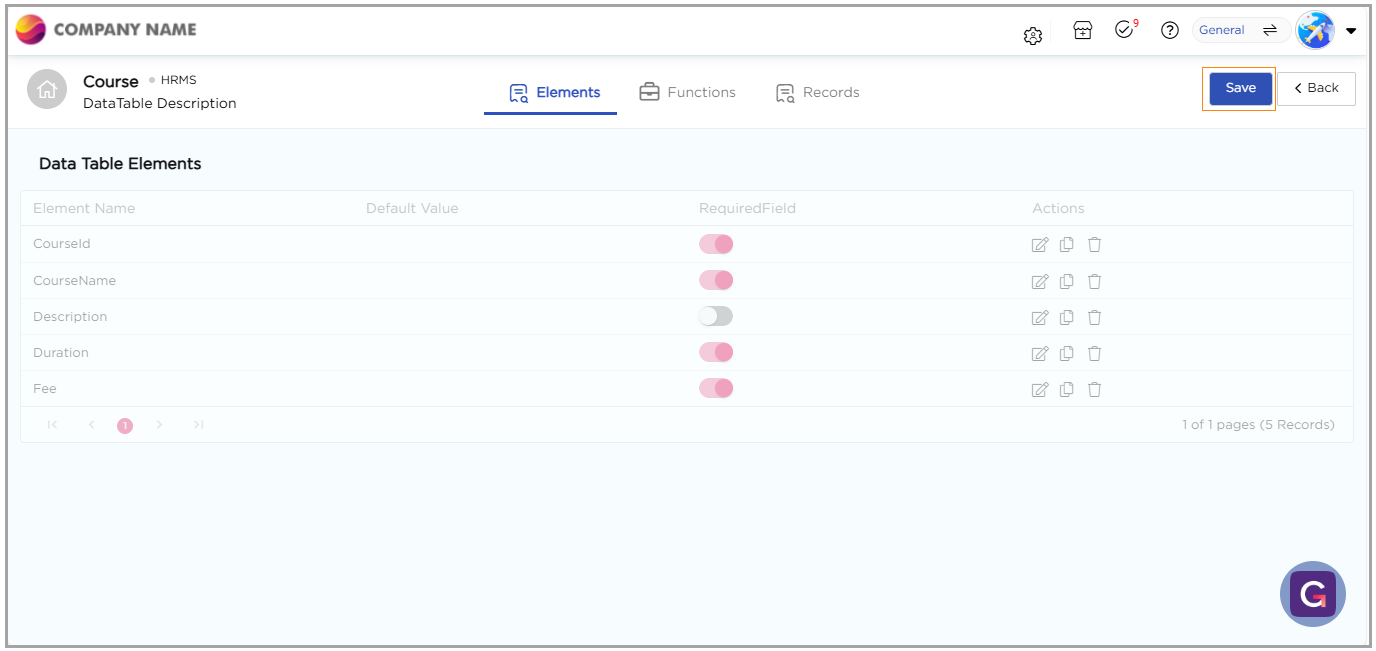
Task: Switch to the Records tab
Action: tap(818, 92)
